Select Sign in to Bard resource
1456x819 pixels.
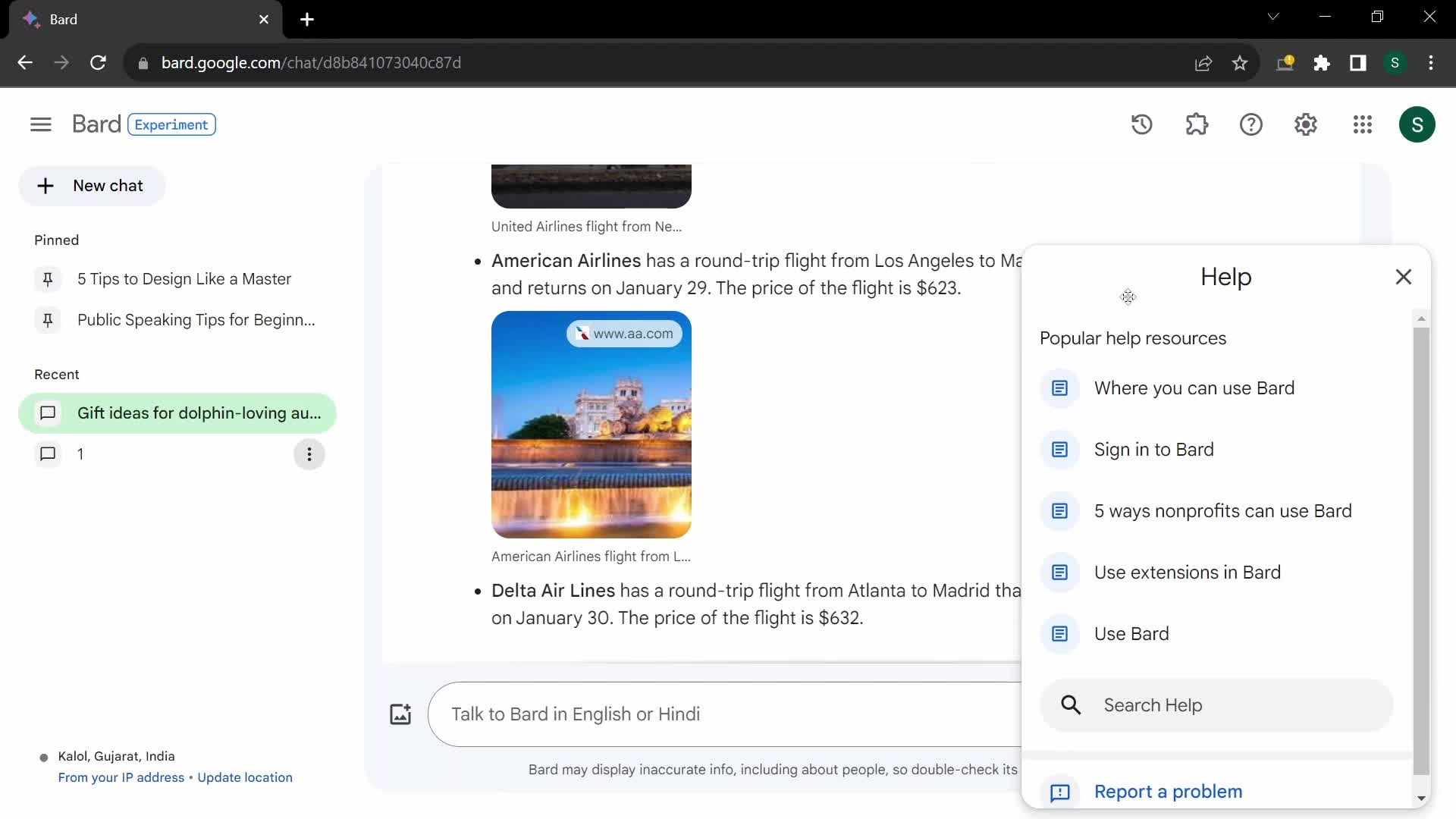point(1154,449)
